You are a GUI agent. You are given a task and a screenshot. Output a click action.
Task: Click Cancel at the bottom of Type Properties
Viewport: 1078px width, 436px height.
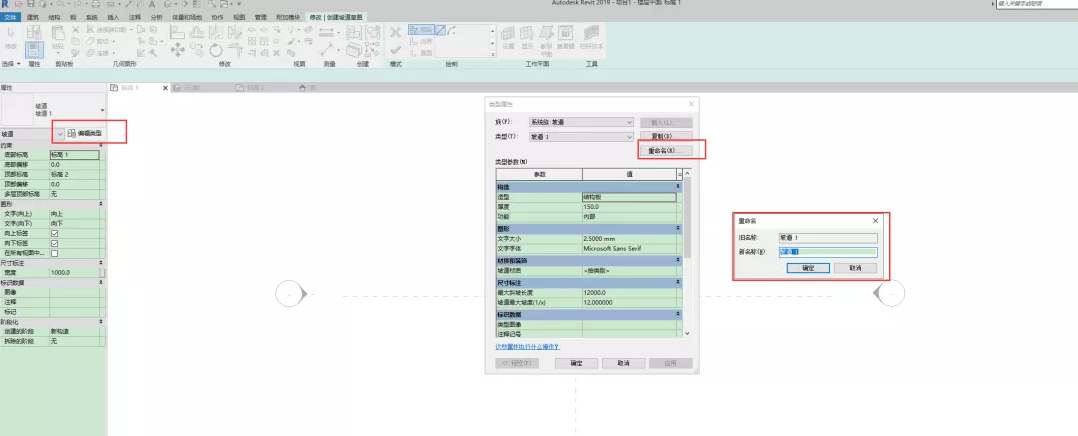click(x=624, y=363)
